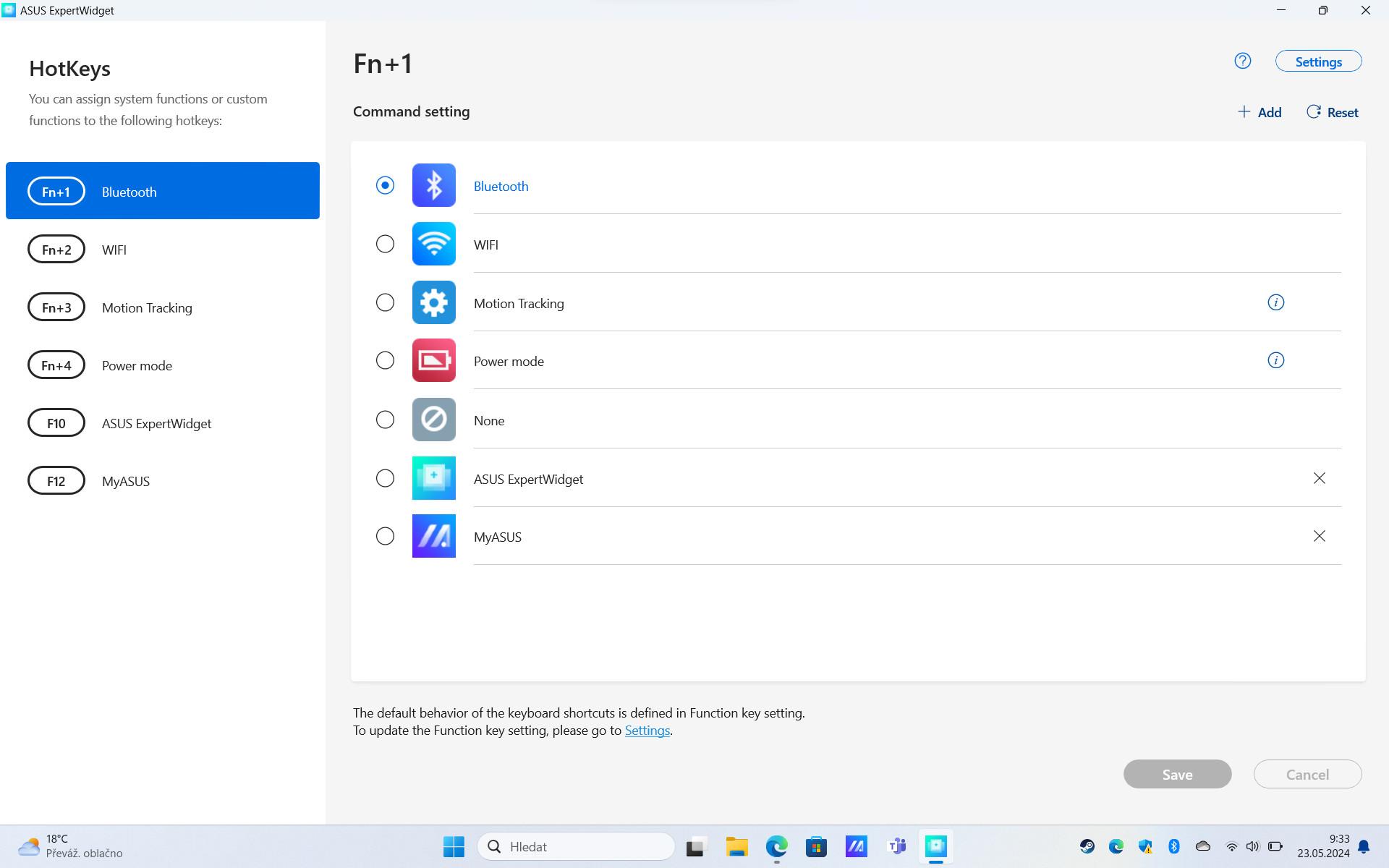
Task: Click the Bluetooth command icon
Action: [x=434, y=185]
